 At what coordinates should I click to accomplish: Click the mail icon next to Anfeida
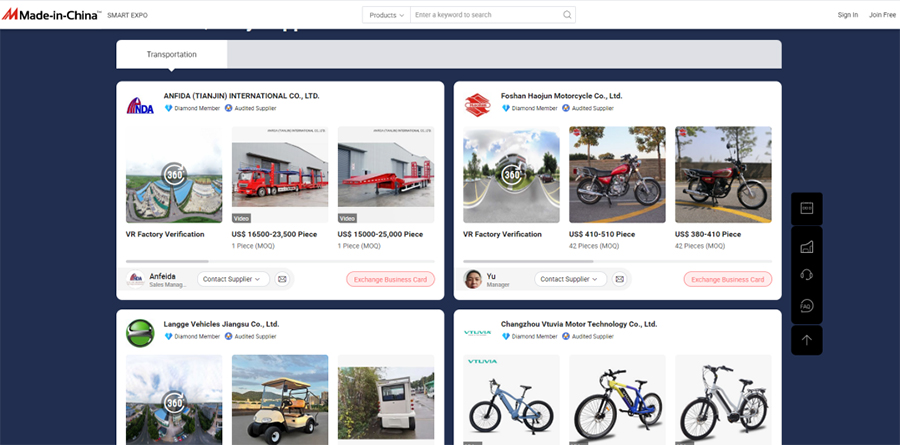(282, 279)
